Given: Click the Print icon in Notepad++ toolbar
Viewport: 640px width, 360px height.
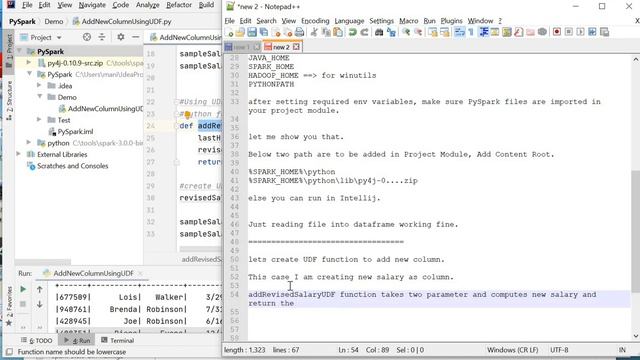Looking at the screenshot, I should pos(299,32).
